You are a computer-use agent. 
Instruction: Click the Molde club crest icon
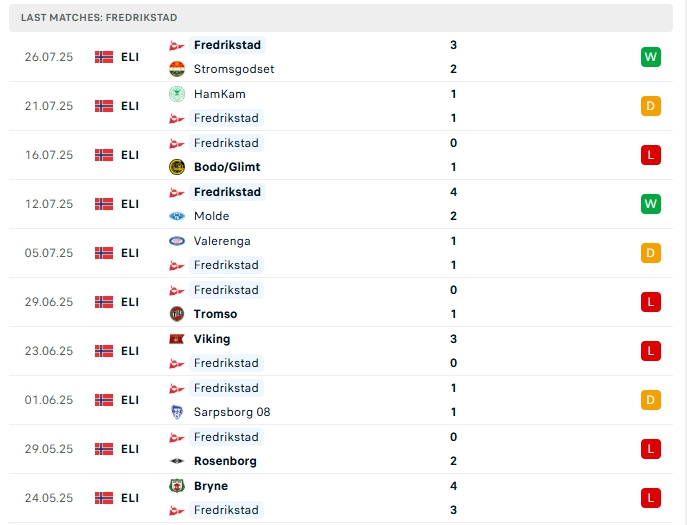tap(177, 216)
